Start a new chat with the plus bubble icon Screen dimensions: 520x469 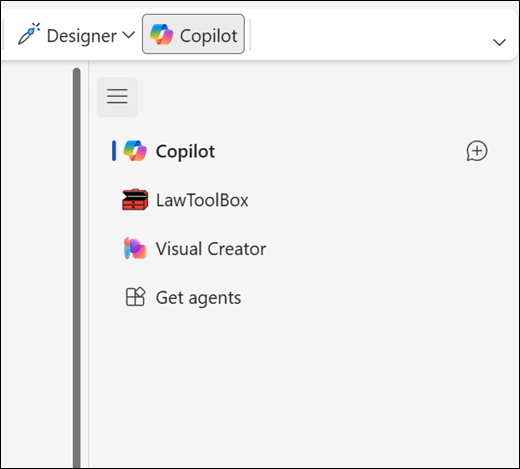pos(477,151)
